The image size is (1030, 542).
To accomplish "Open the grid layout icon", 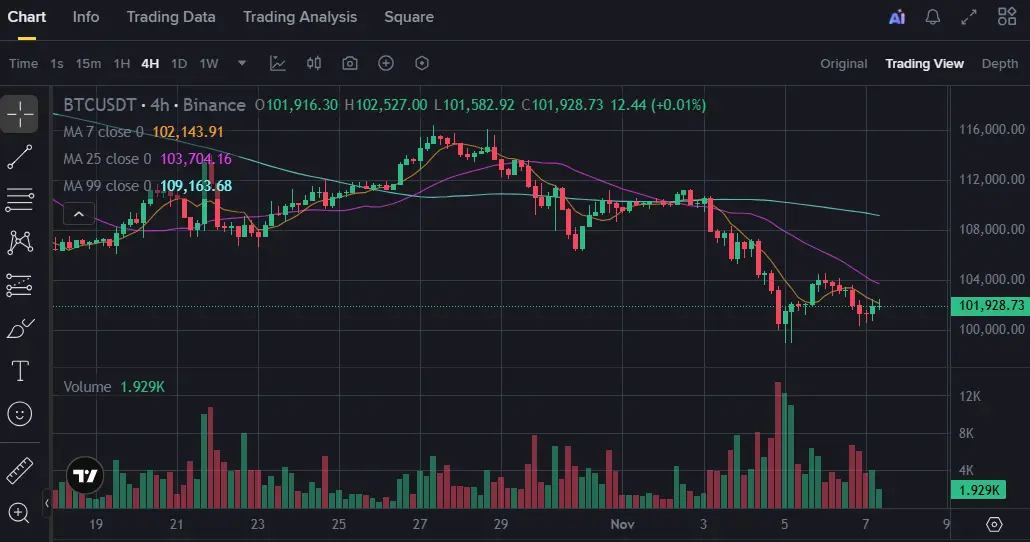I will point(1006,16).
